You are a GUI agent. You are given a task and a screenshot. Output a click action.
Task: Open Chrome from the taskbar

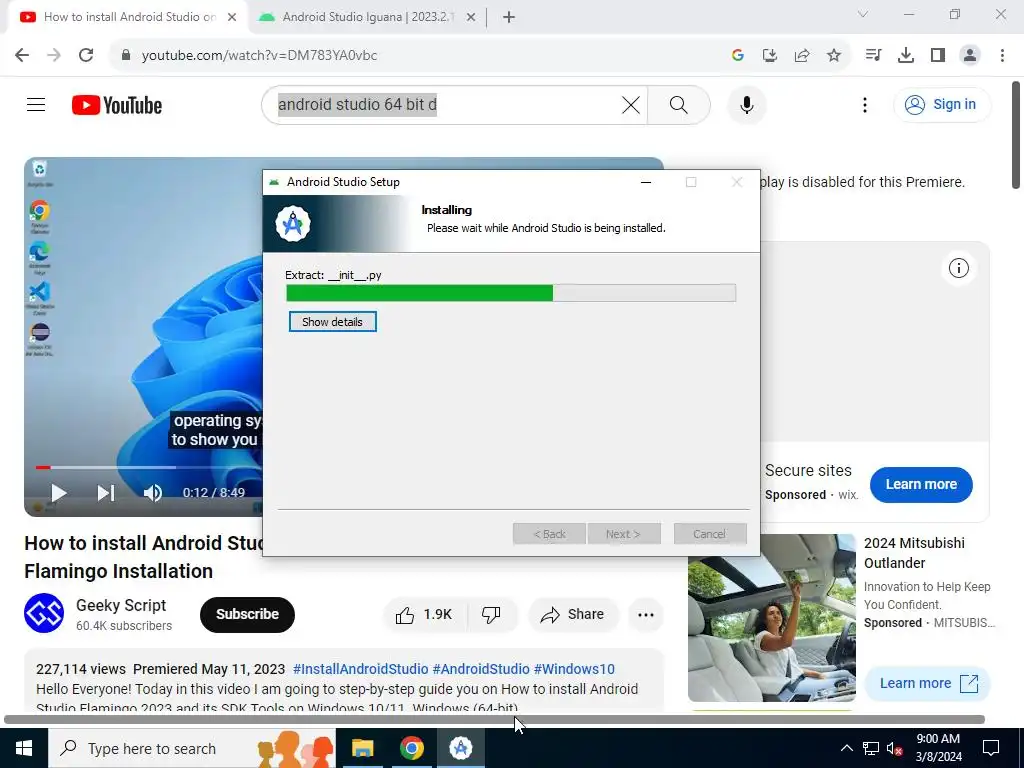click(411, 748)
